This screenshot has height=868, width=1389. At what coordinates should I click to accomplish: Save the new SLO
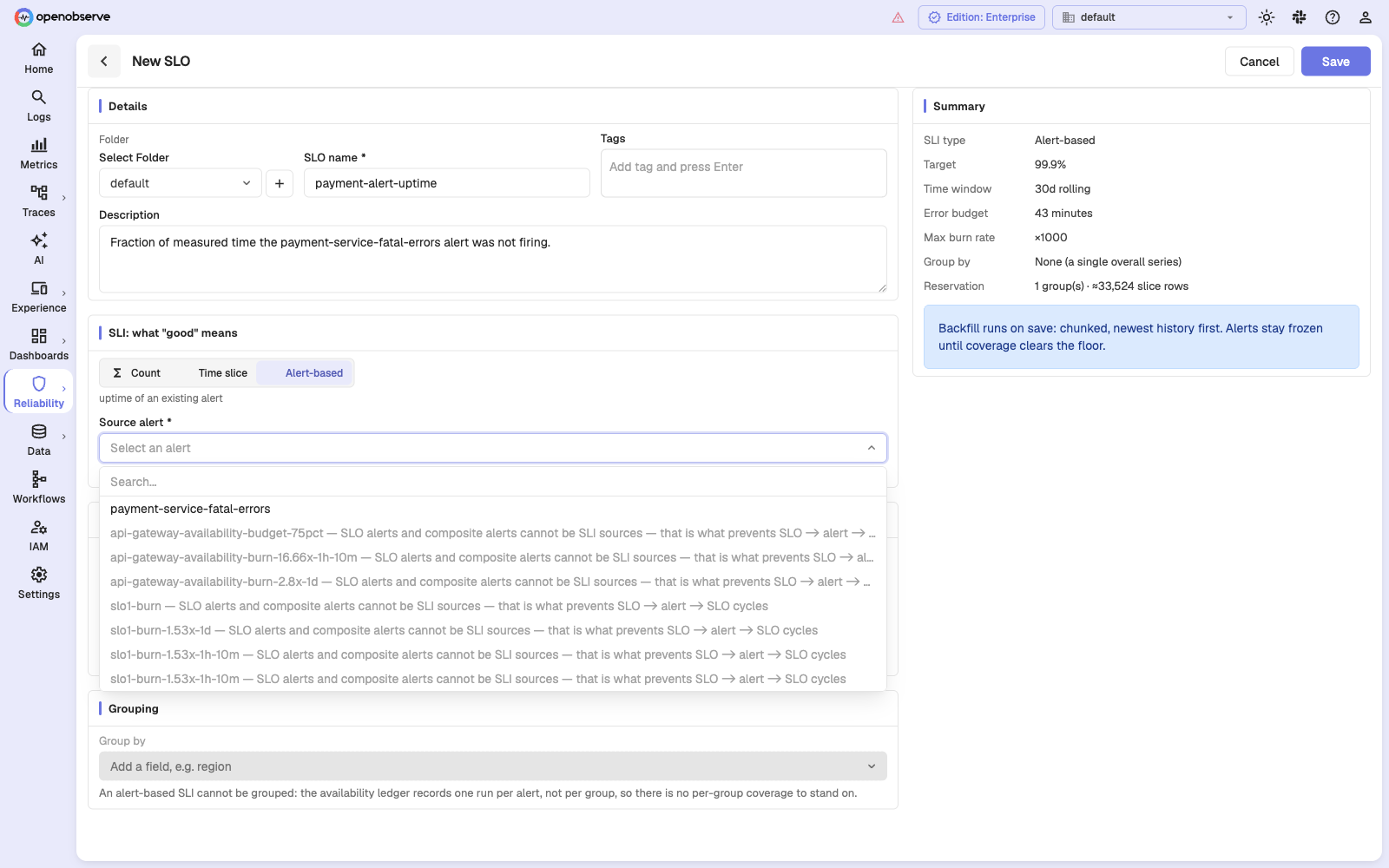pos(1335,62)
